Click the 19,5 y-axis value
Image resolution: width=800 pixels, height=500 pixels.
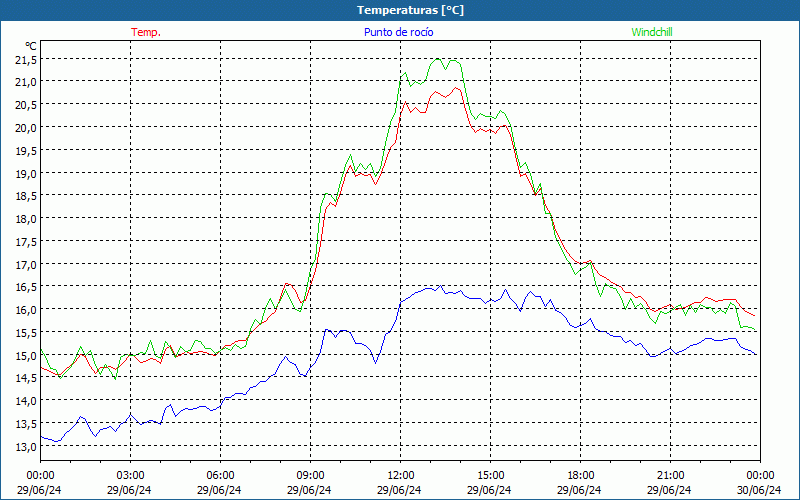(x=26, y=151)
